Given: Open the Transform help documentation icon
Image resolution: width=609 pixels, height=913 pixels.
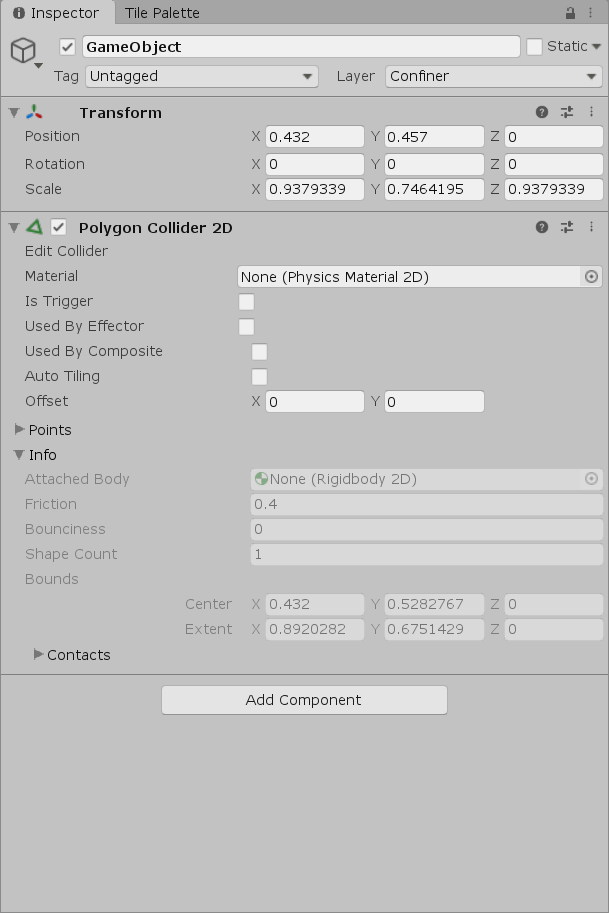Looking at the screenshot, I should tap(541, 112).
